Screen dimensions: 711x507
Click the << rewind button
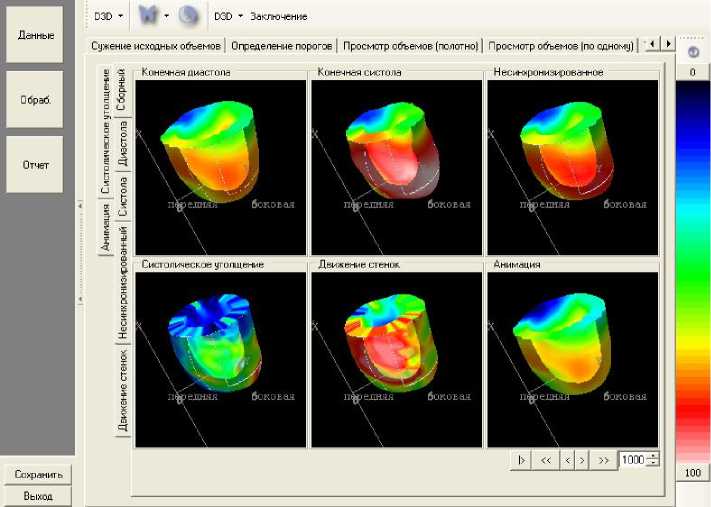[x=545, y=460]
